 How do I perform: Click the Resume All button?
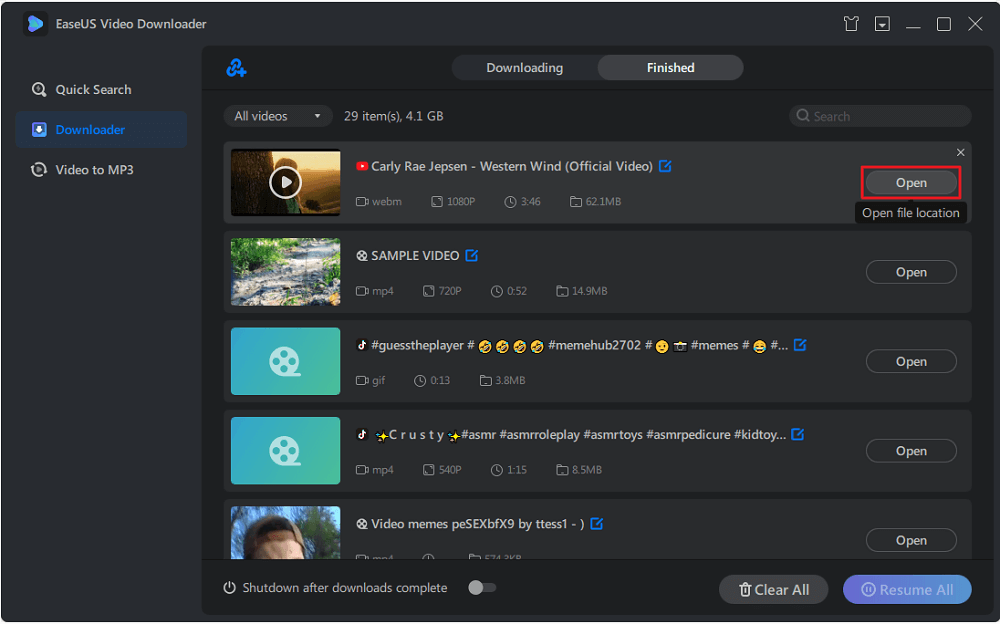pos(906,590)
